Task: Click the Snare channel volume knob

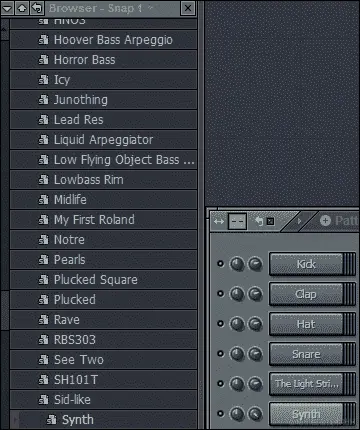Action: click(x=255, y=354)
